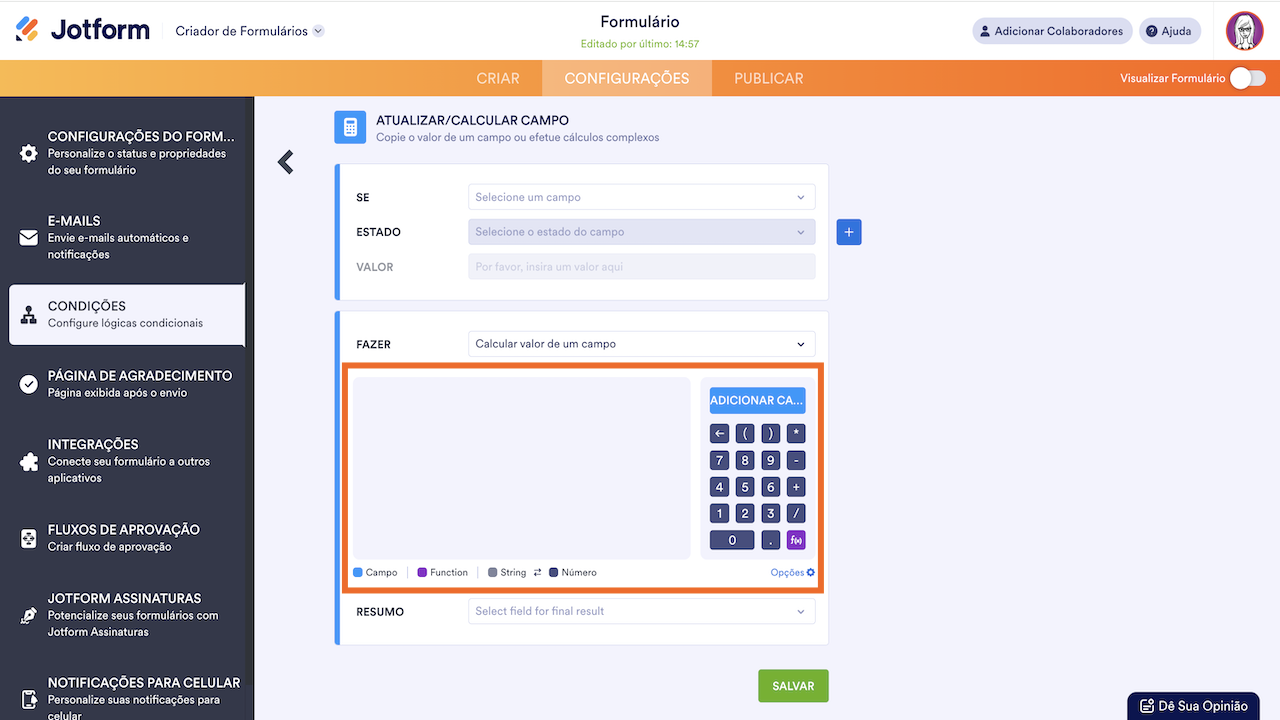Expand the FAZER action dropdown
This screenshot has height=720, width=1280.
[x=641, y=344]
